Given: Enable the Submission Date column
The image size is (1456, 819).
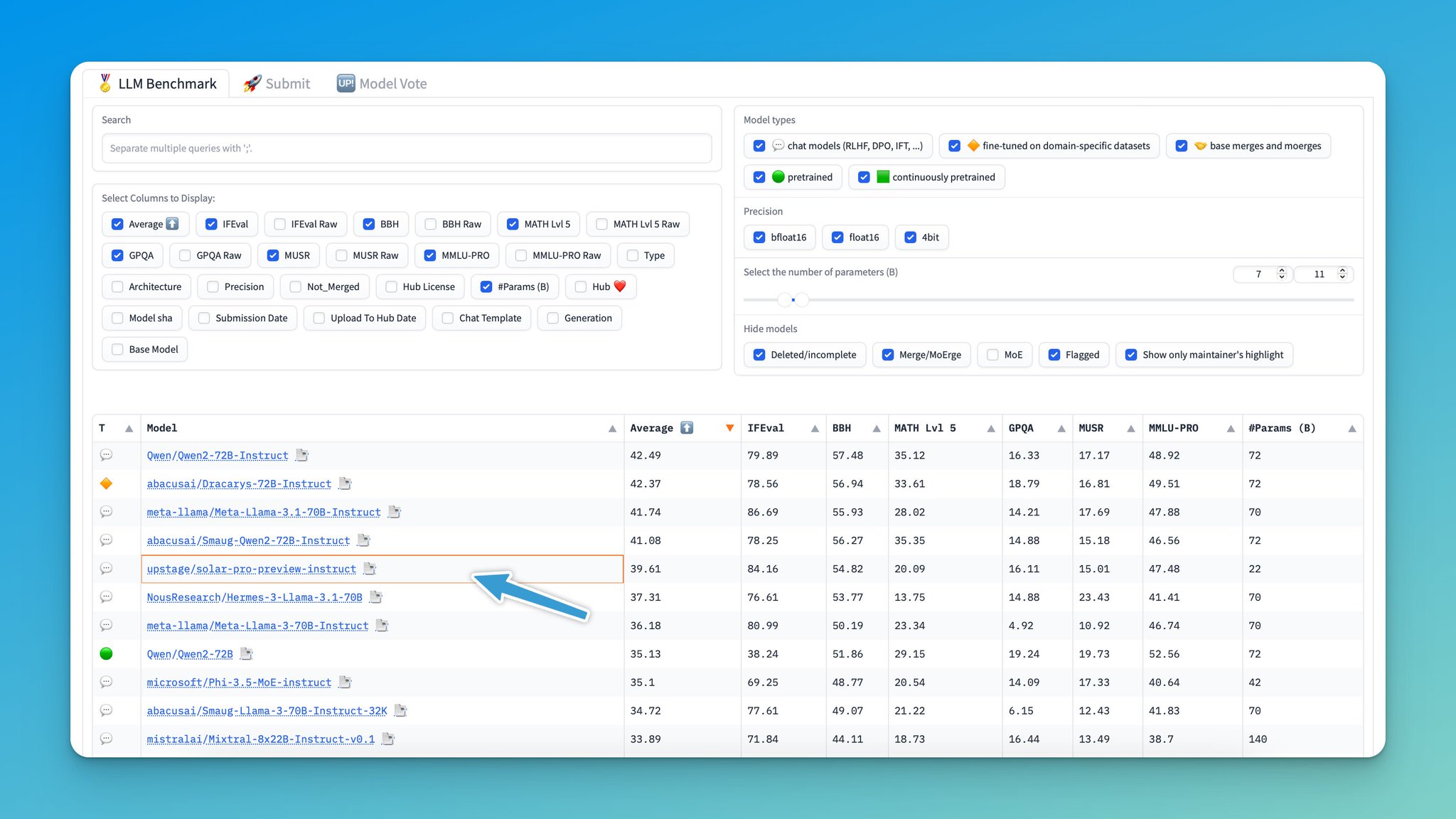Looking at the screenshot, I should [204, 318].
